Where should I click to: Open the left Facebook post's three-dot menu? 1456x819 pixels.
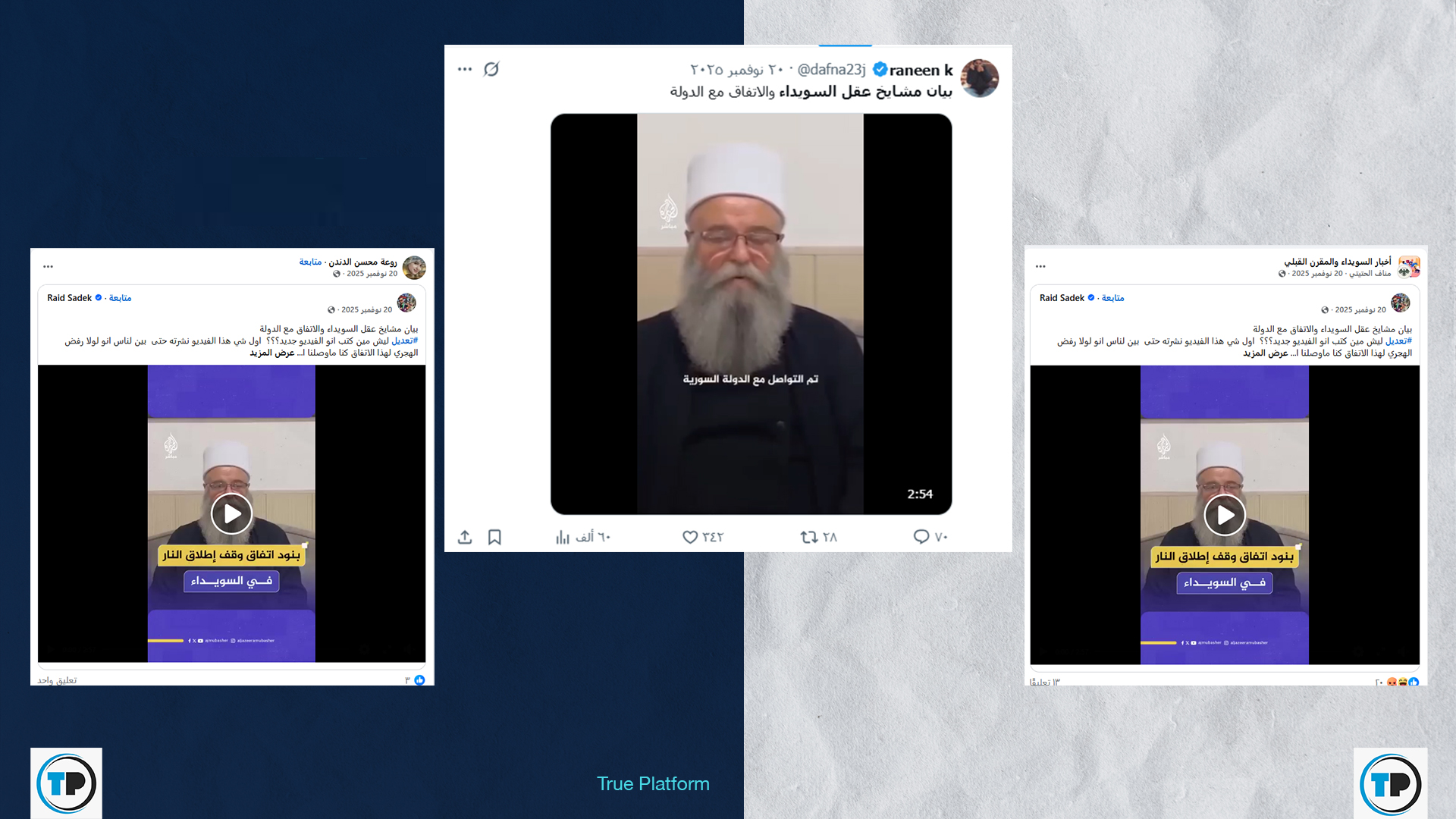pos(49,266)
